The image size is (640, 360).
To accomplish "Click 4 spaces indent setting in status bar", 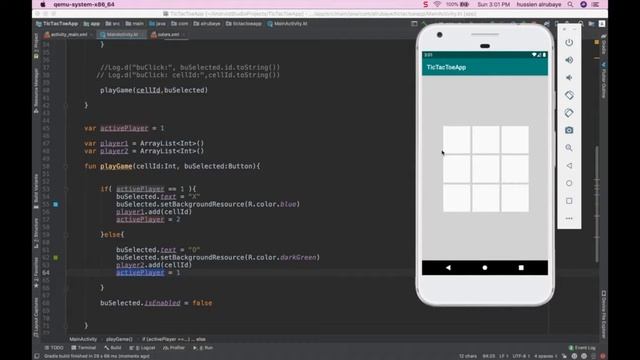I will click(545, 356).
